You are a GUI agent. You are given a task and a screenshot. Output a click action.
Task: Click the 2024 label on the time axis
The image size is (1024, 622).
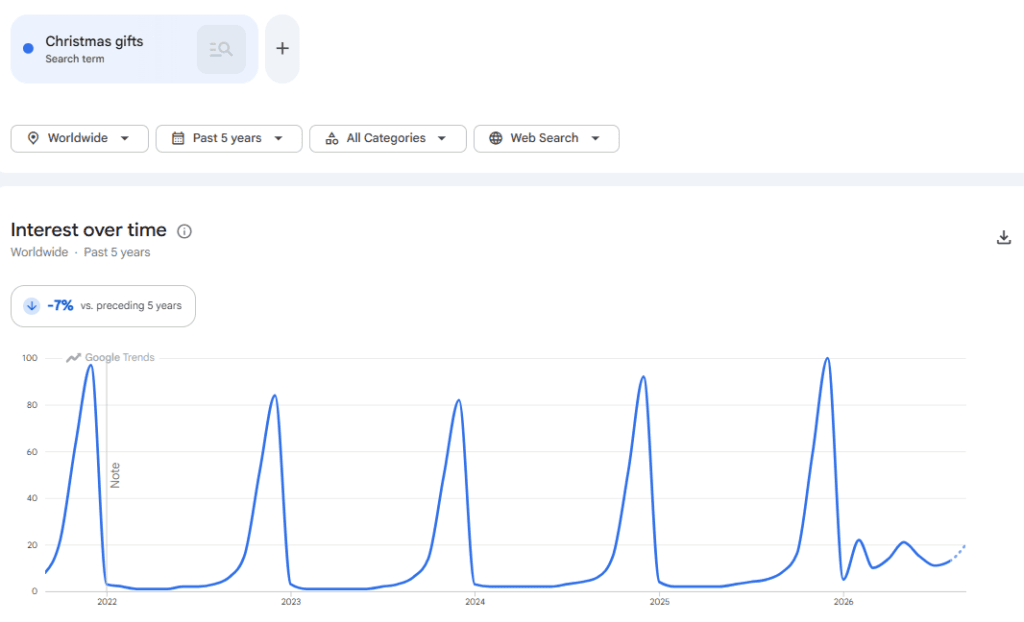pyautogui.click(x=475, y=602)
